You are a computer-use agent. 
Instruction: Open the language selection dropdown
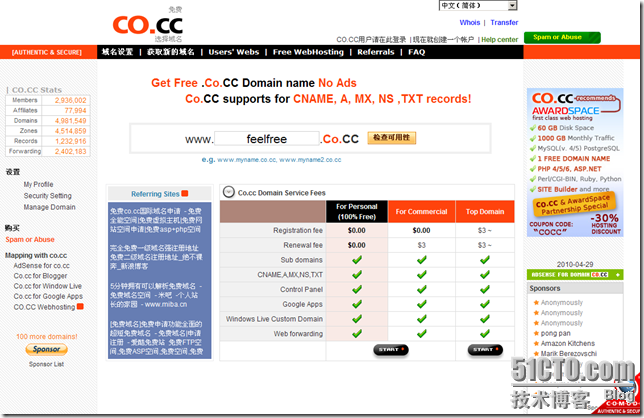click(x=478, y=6)
